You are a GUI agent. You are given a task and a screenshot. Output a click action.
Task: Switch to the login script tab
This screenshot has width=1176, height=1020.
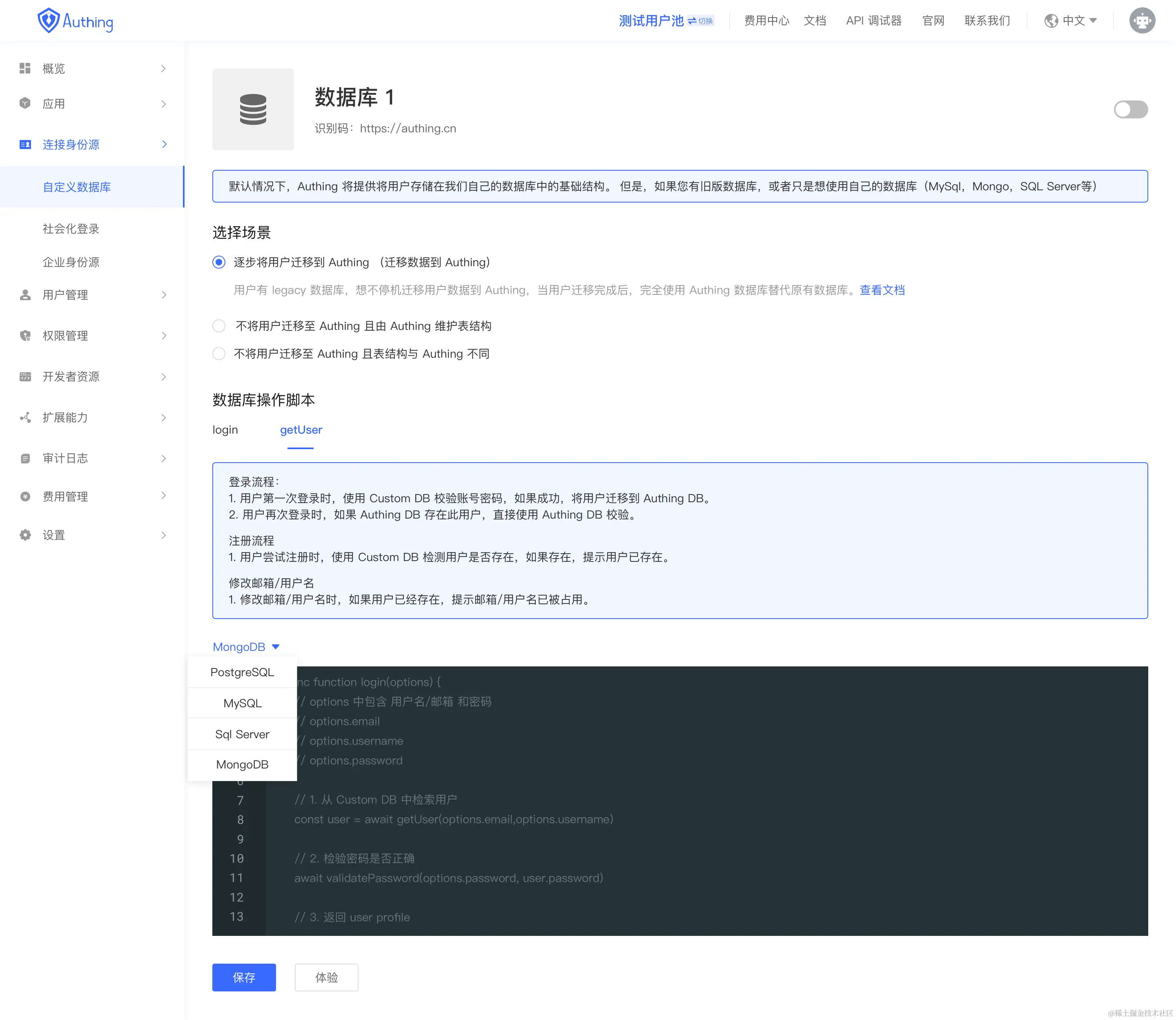225,430
